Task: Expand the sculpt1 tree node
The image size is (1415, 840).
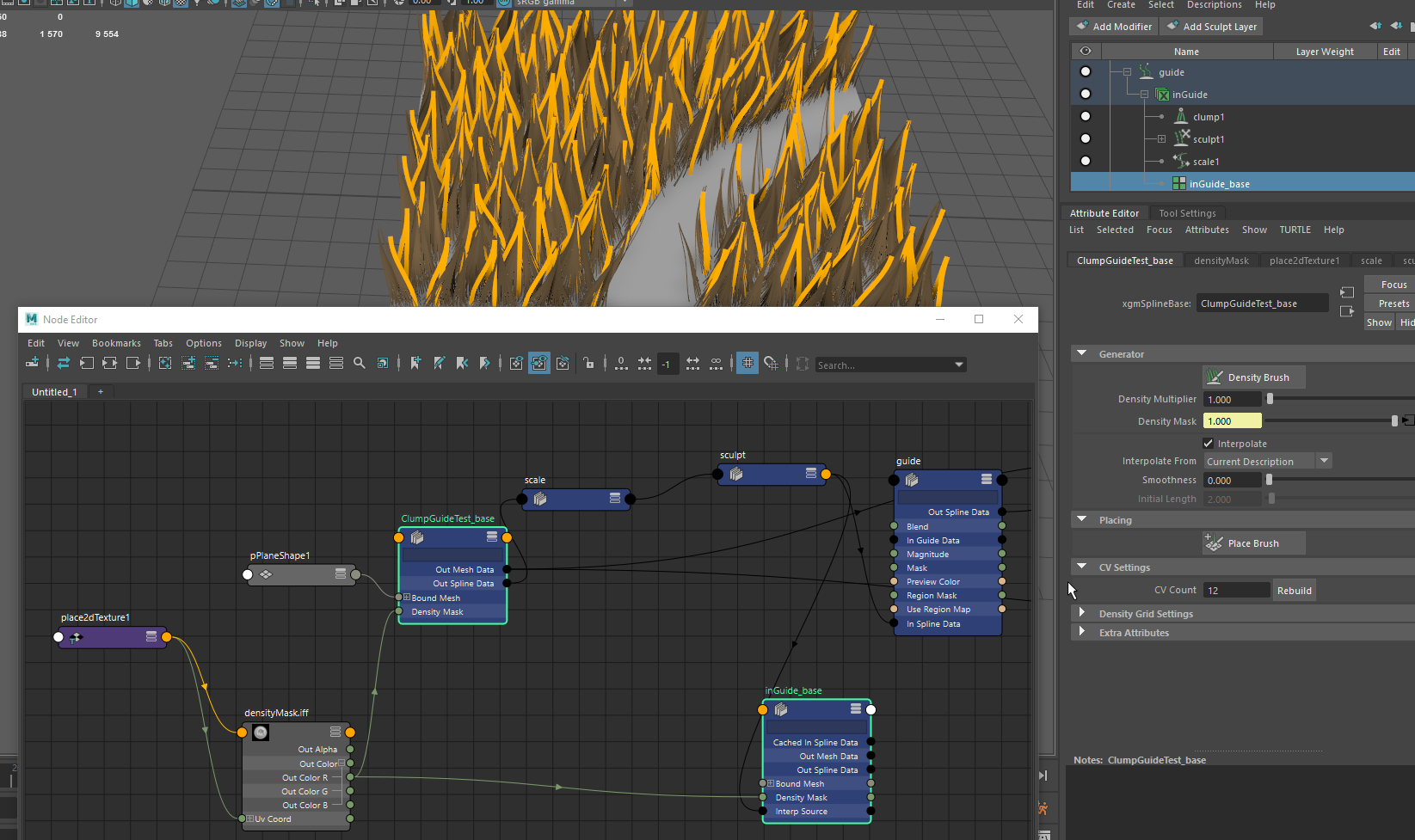Action: (1161, 138)
